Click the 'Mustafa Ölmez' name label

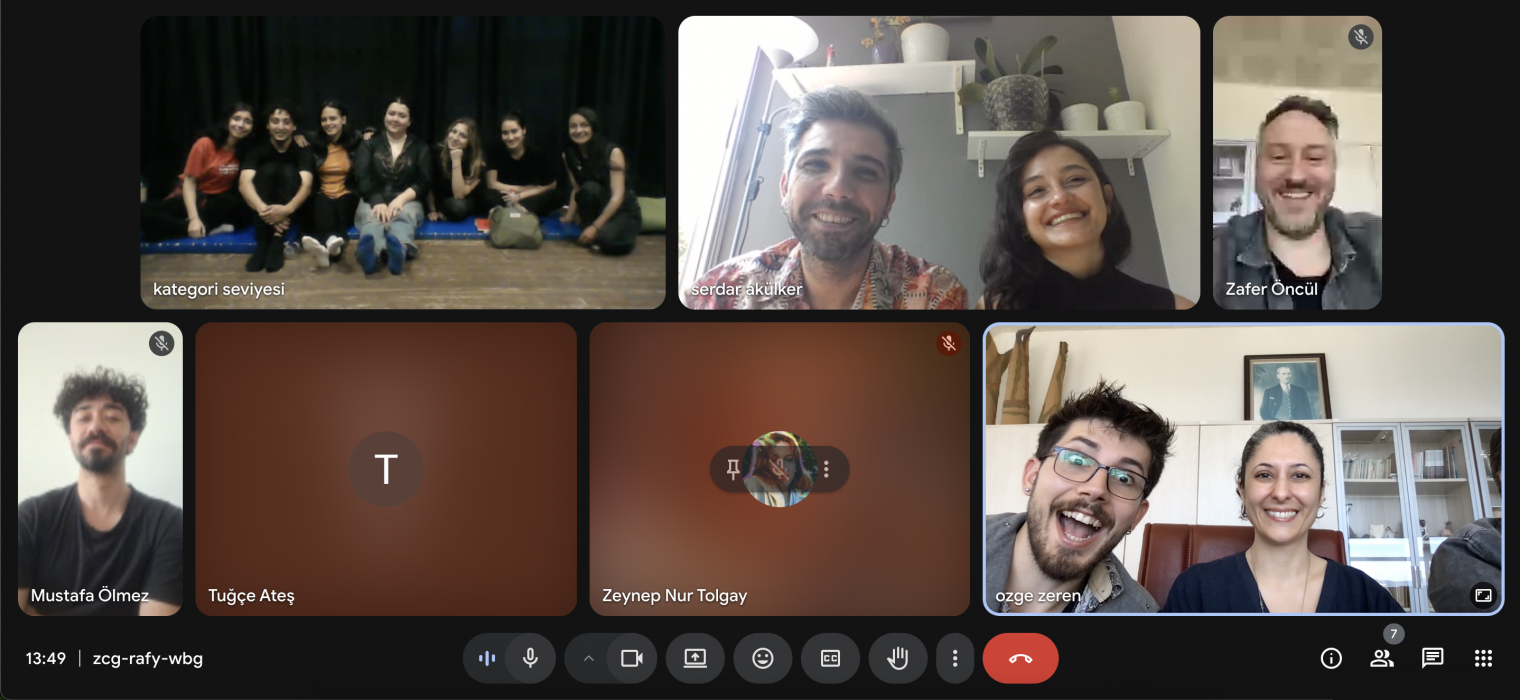(90, 595)
